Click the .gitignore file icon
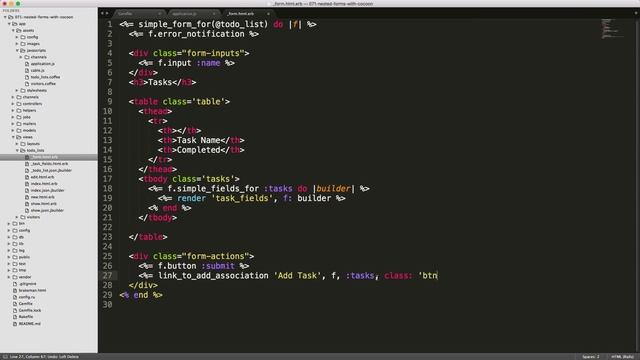Screen dimensions: 640x360 point(15,284)
